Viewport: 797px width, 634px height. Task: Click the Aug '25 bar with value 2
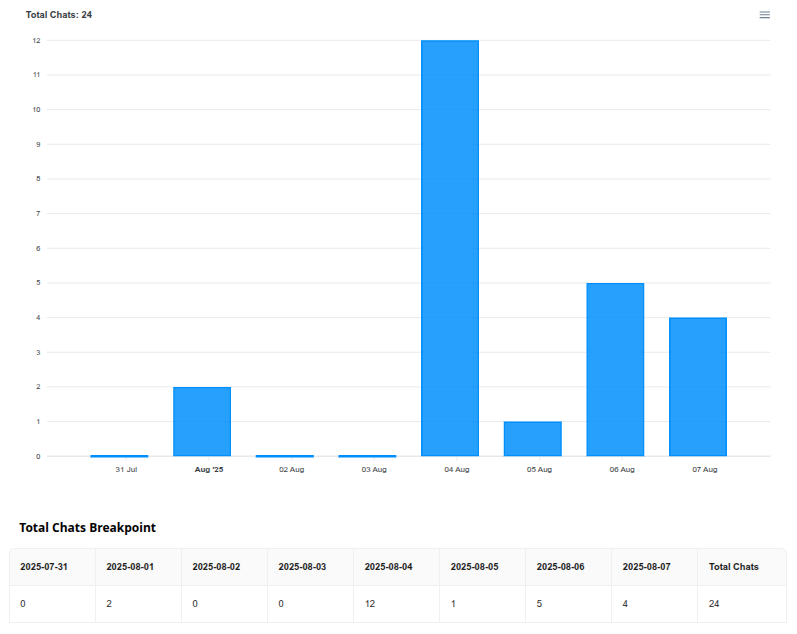[202, 421]
